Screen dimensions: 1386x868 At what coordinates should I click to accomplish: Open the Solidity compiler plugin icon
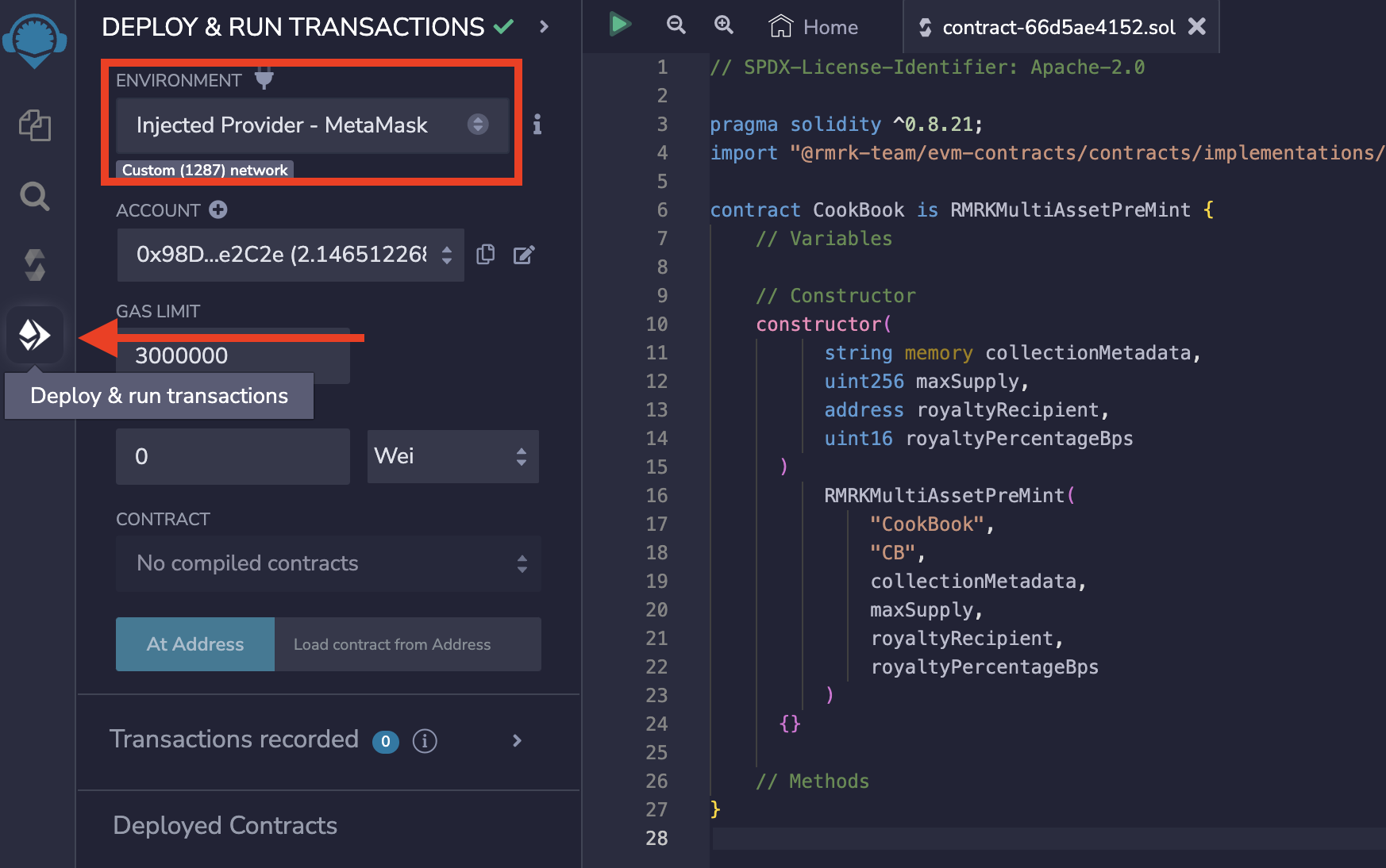click(35, 265)
